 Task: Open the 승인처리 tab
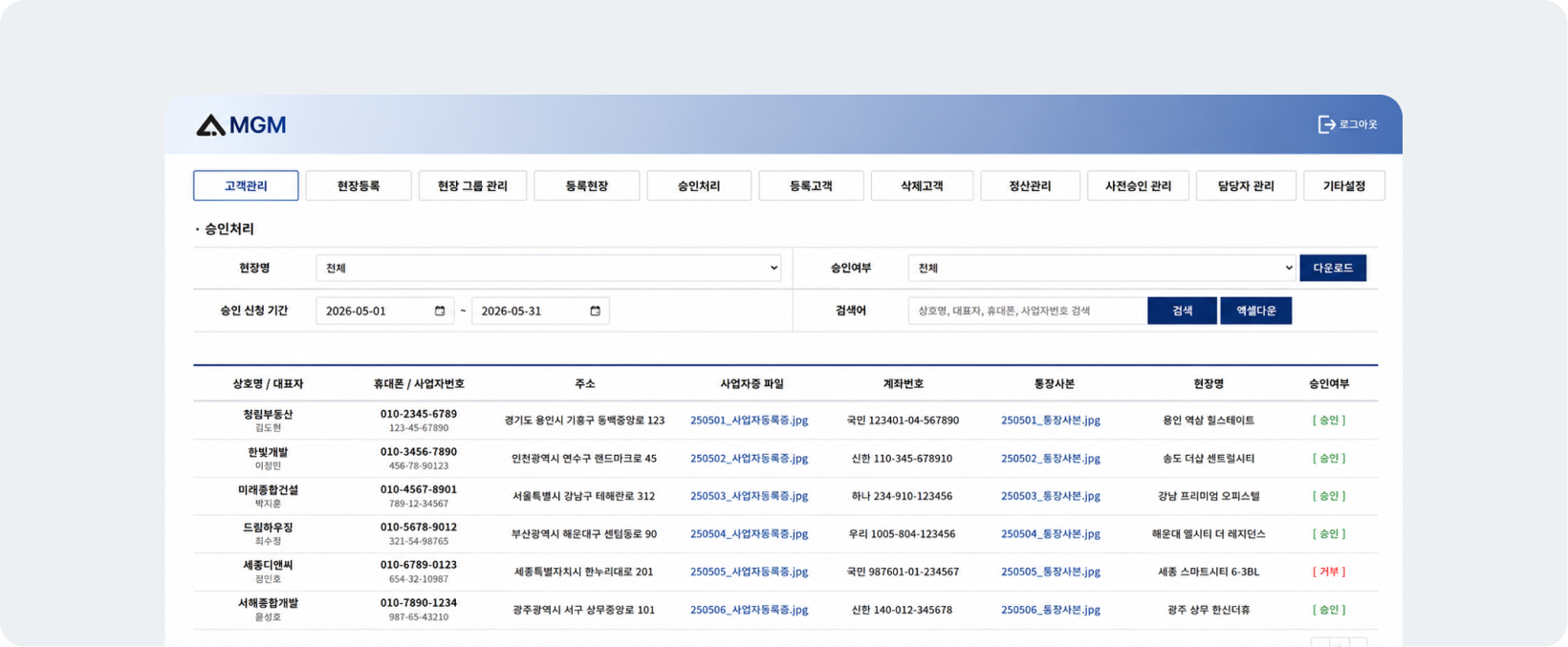[699, 185]
